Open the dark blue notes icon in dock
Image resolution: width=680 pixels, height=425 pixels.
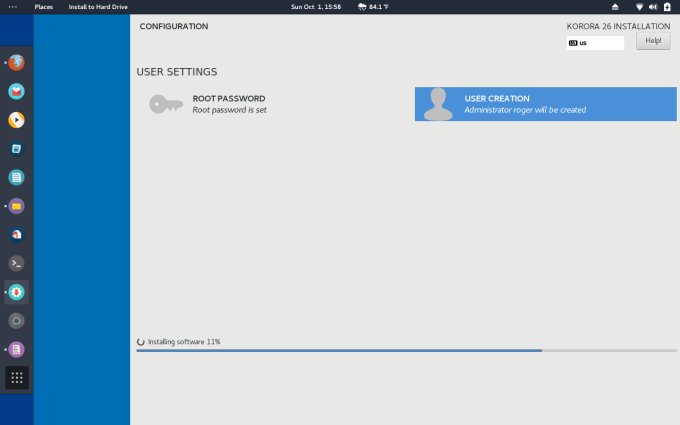click(16, 149)
